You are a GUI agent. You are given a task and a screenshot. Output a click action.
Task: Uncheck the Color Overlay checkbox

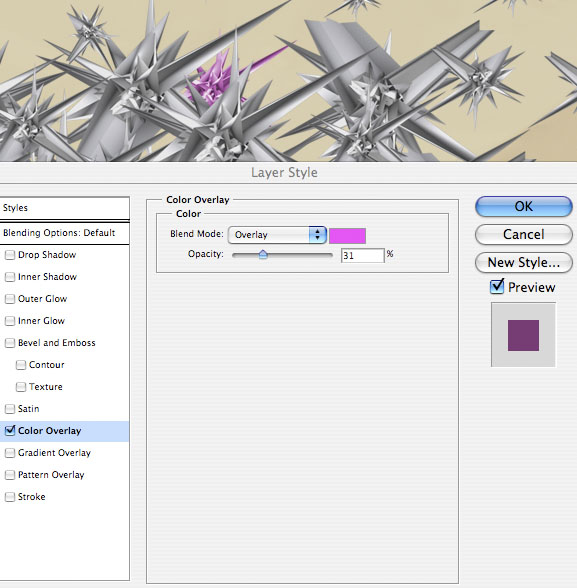pos(10,430)
